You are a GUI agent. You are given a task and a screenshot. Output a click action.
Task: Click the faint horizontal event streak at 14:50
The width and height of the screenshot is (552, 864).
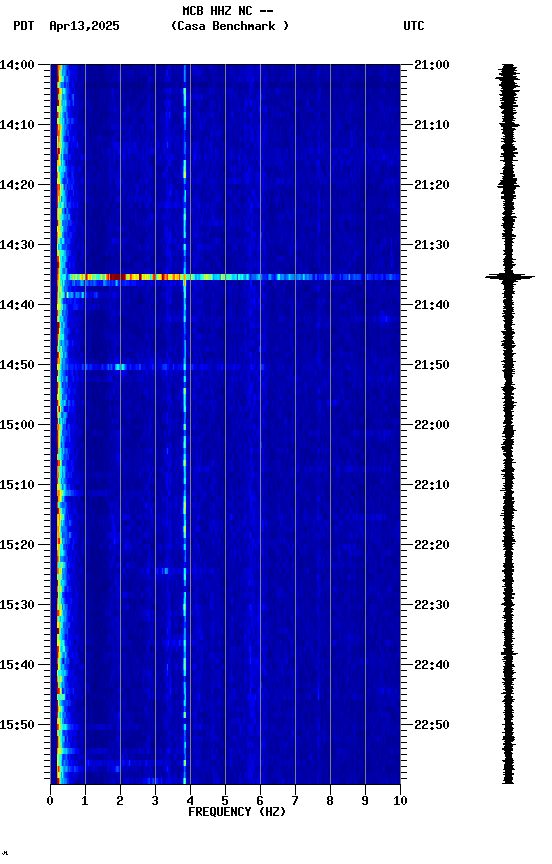point(163,367)
